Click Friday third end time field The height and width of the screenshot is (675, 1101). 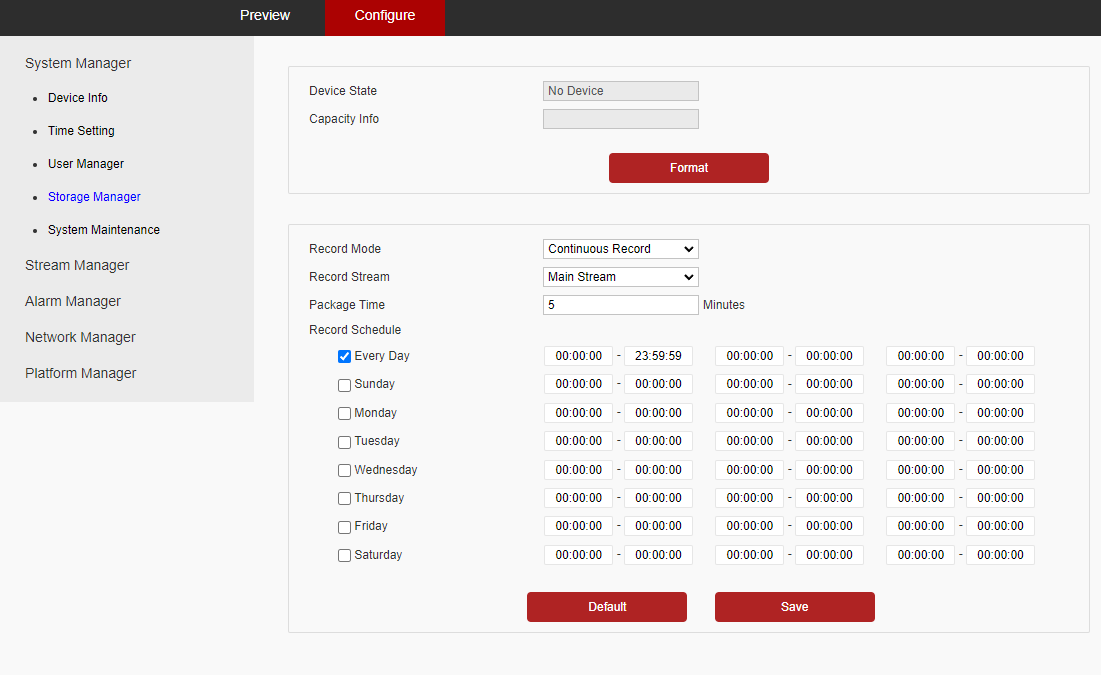point(1001,526)
